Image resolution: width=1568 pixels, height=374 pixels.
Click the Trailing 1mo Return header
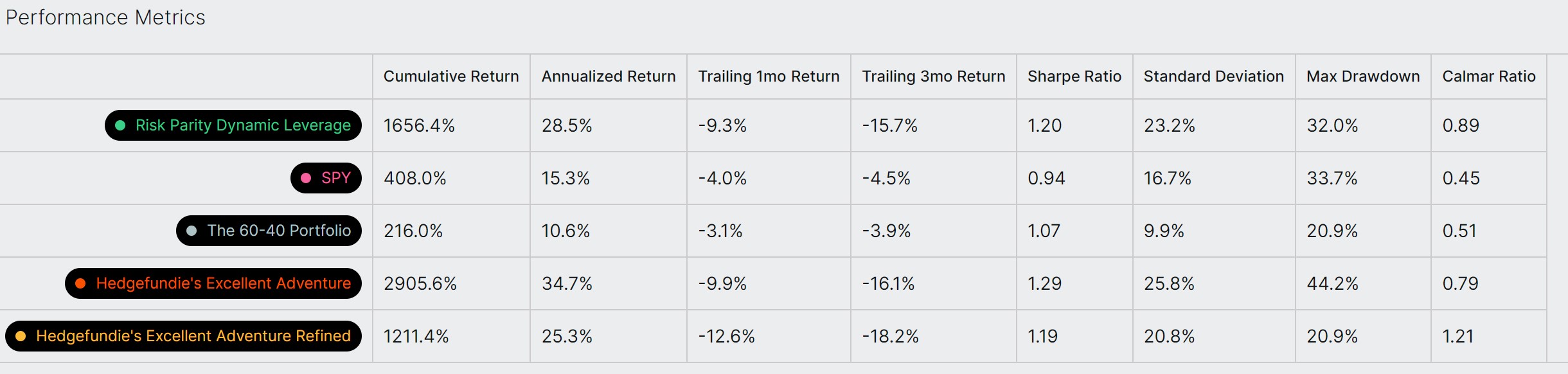coord(769,76)
